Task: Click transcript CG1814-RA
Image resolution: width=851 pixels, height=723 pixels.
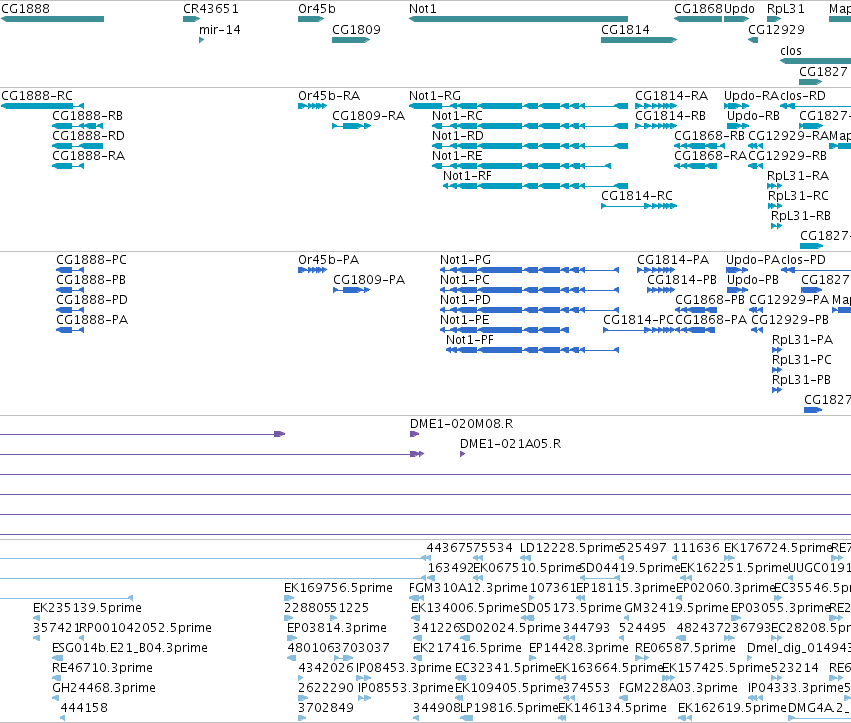Action: [x=656, y=106]
